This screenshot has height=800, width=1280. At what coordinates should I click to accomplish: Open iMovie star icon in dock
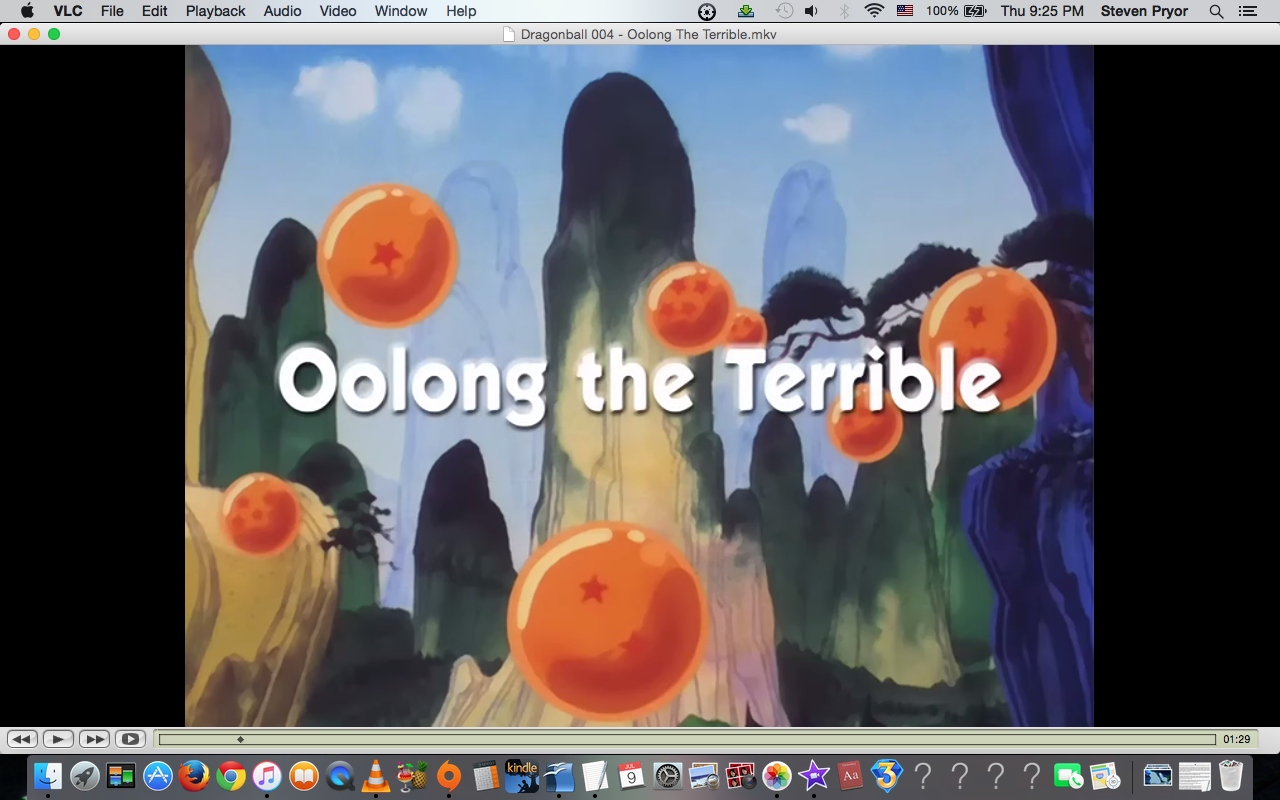814,775
